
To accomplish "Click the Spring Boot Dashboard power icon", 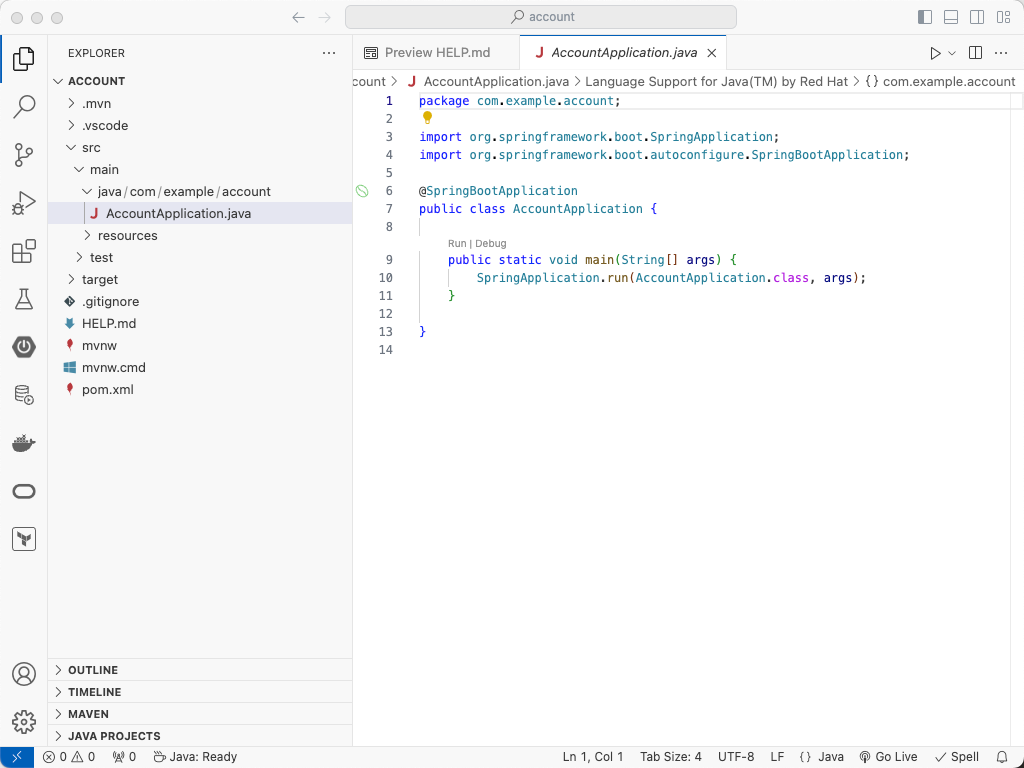I will pos(24,347).
